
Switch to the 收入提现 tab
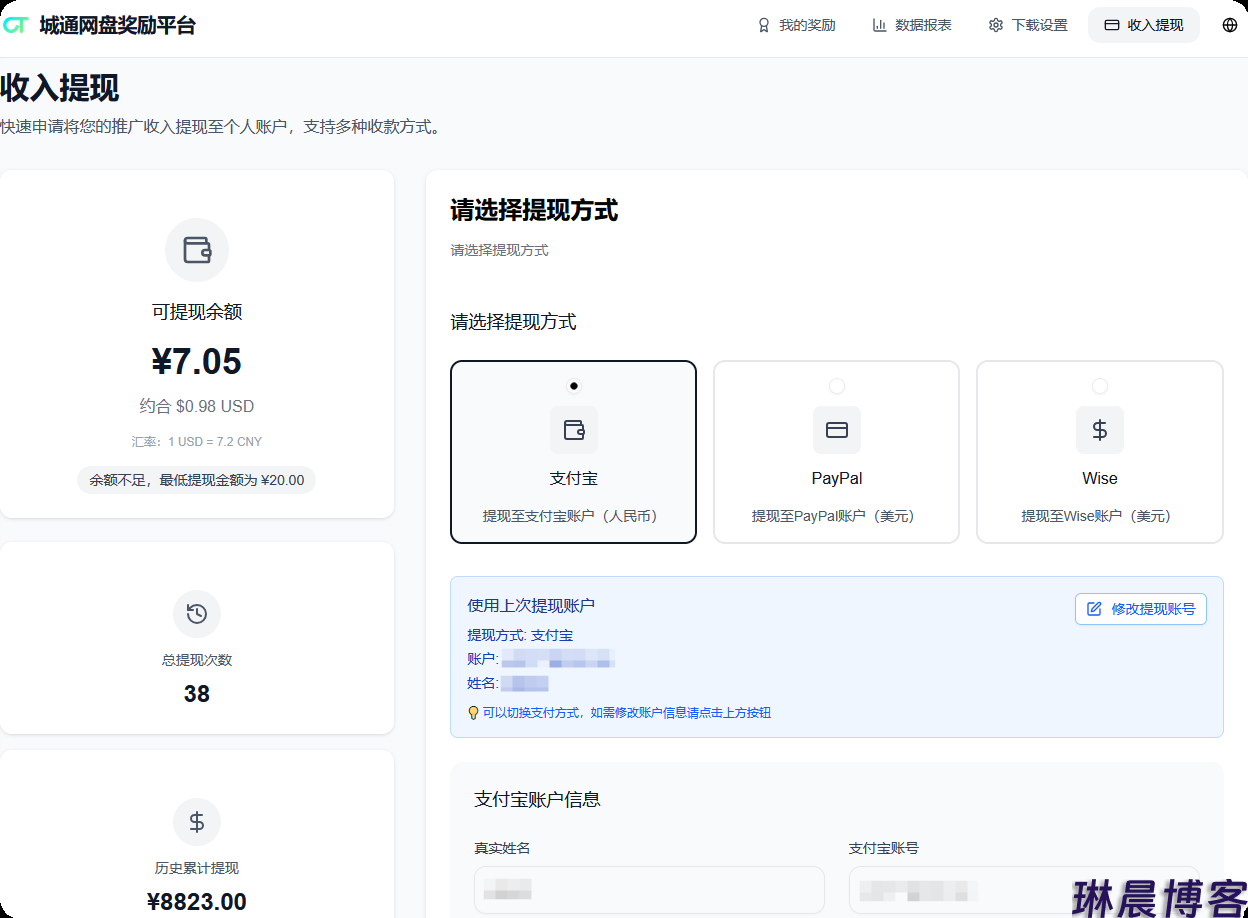[x=1144, y=25]
